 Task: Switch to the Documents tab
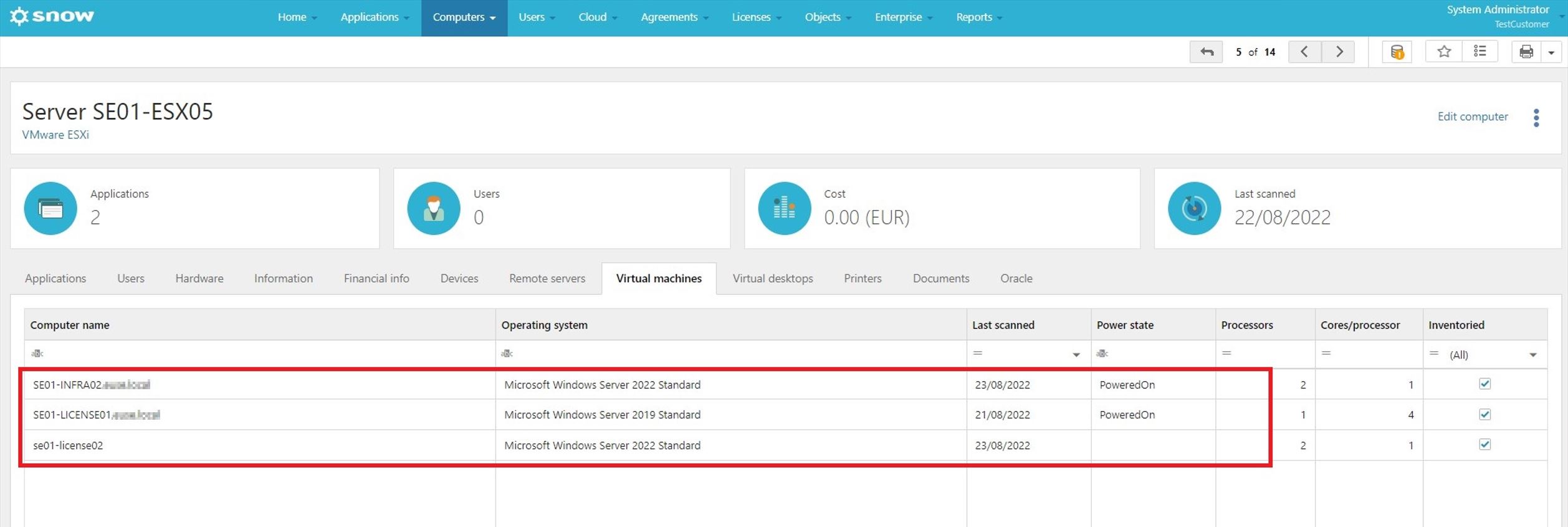point(941,279)
